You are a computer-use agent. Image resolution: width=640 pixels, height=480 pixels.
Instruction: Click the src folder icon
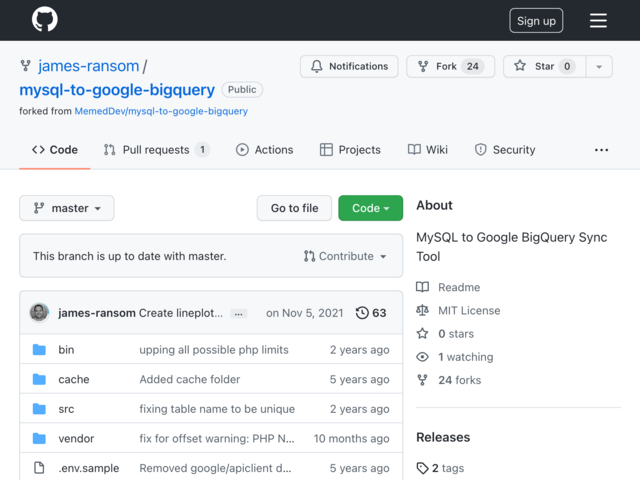tap(39, 409)
